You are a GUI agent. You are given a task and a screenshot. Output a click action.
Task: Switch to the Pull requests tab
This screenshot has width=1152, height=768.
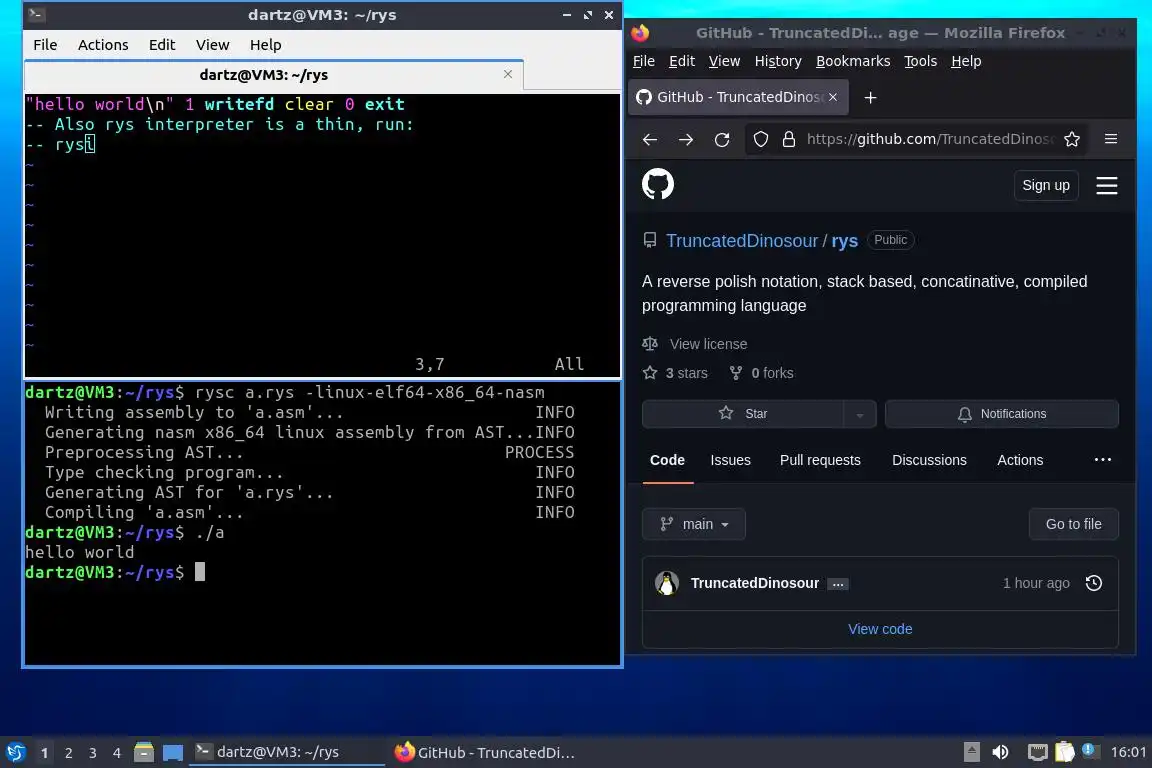point(820,460)
